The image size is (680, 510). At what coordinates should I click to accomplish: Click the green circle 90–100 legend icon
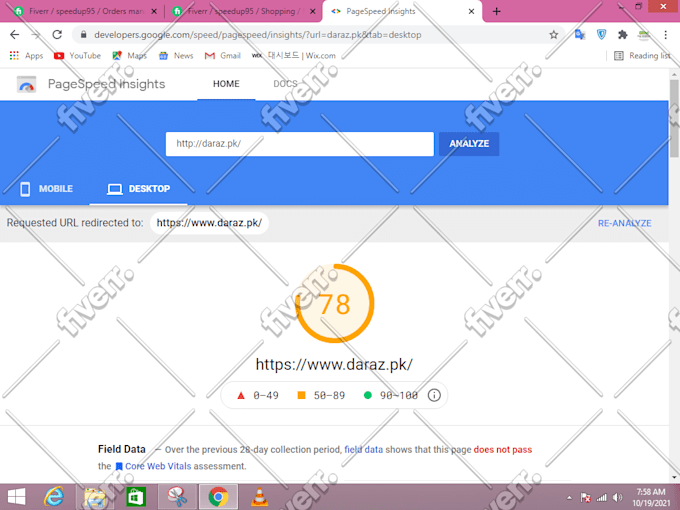point(367,395)
